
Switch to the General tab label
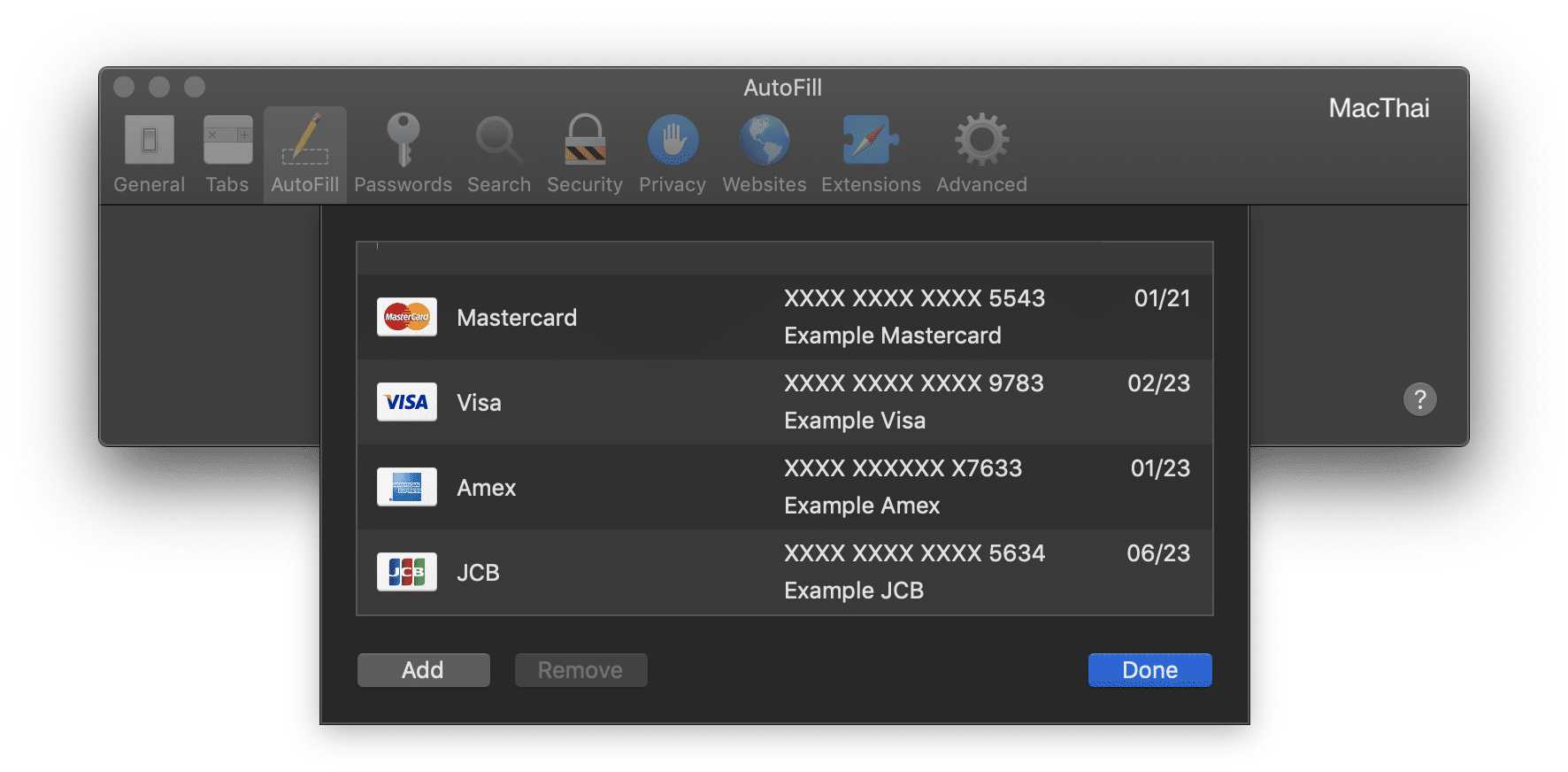[x=150, y=184]
